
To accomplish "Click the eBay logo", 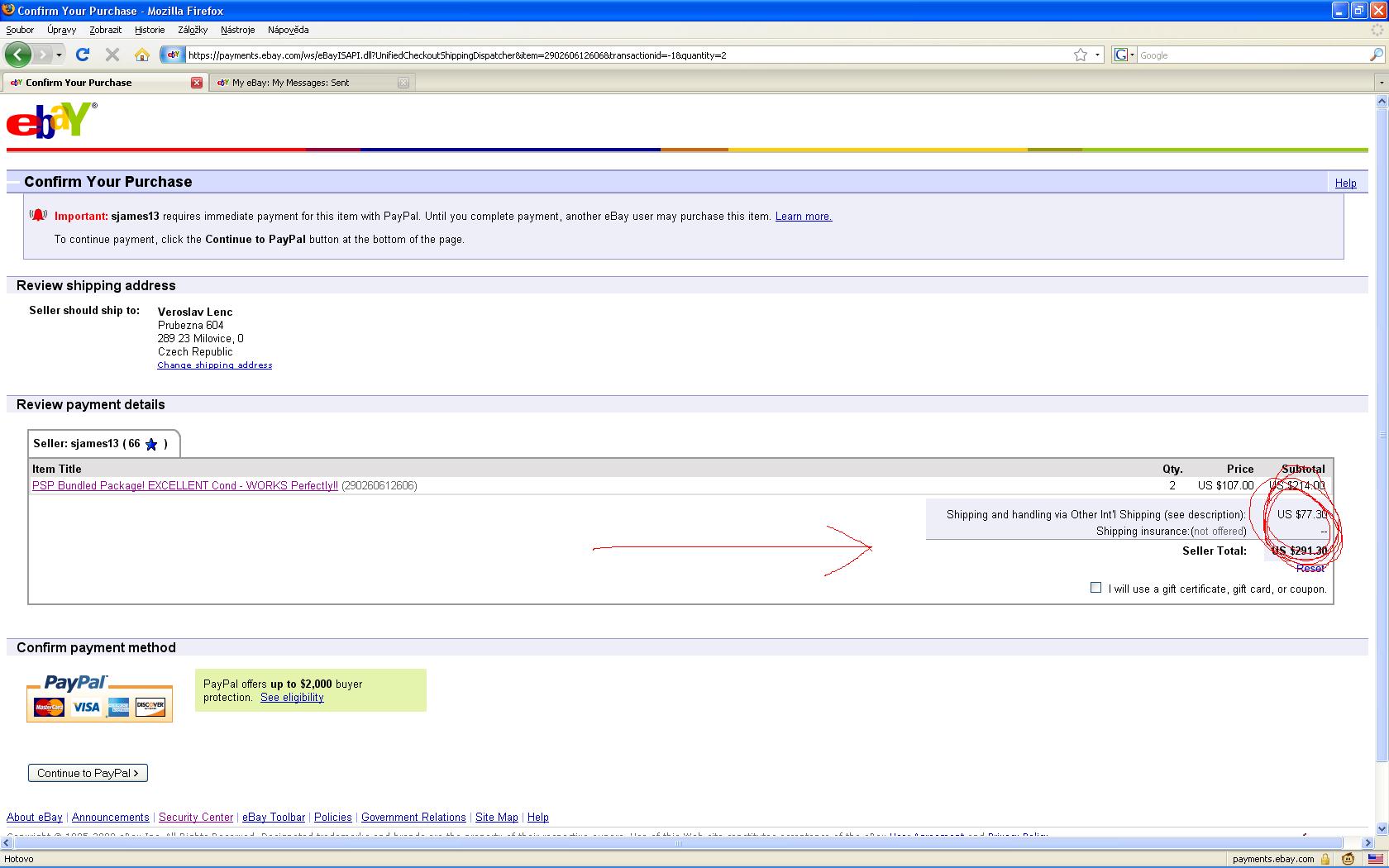I will tap(51, 120).
